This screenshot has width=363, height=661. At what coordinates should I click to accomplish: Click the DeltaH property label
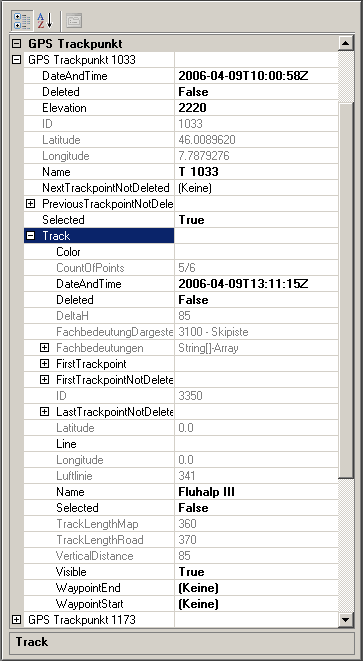coord(73,316)
